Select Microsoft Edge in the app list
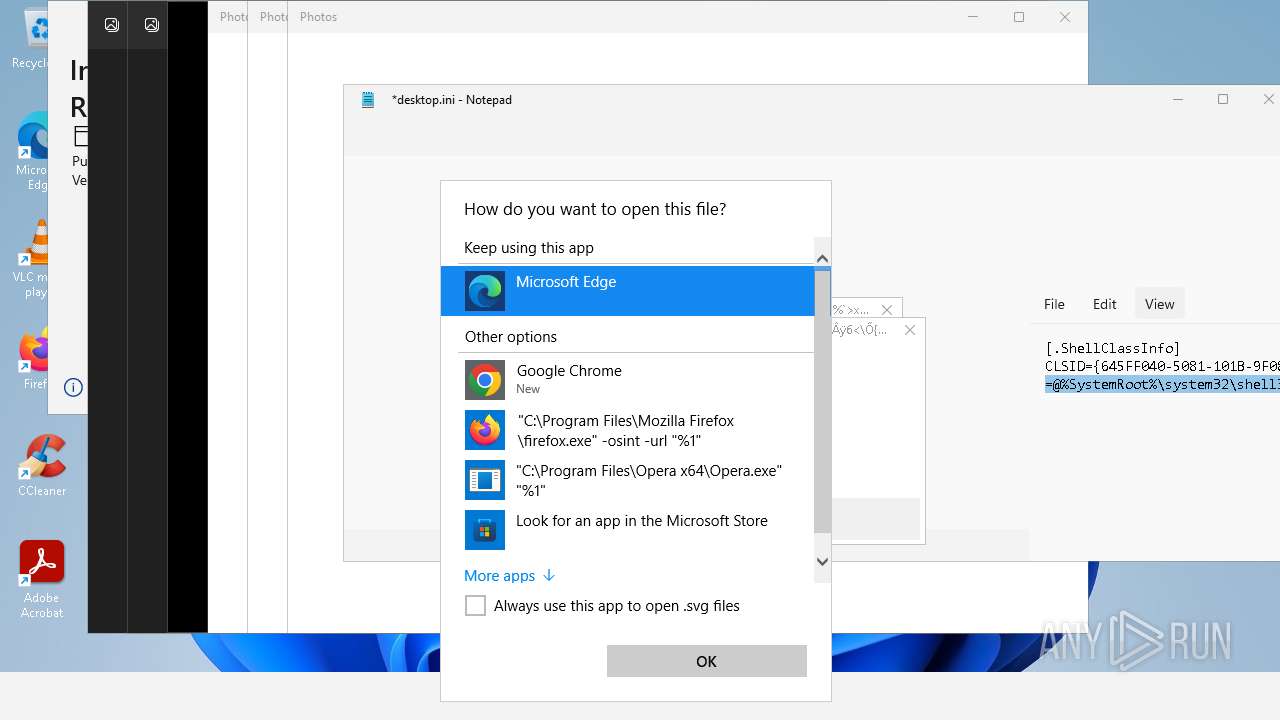1280x720 pixels. tap(627, 291)
